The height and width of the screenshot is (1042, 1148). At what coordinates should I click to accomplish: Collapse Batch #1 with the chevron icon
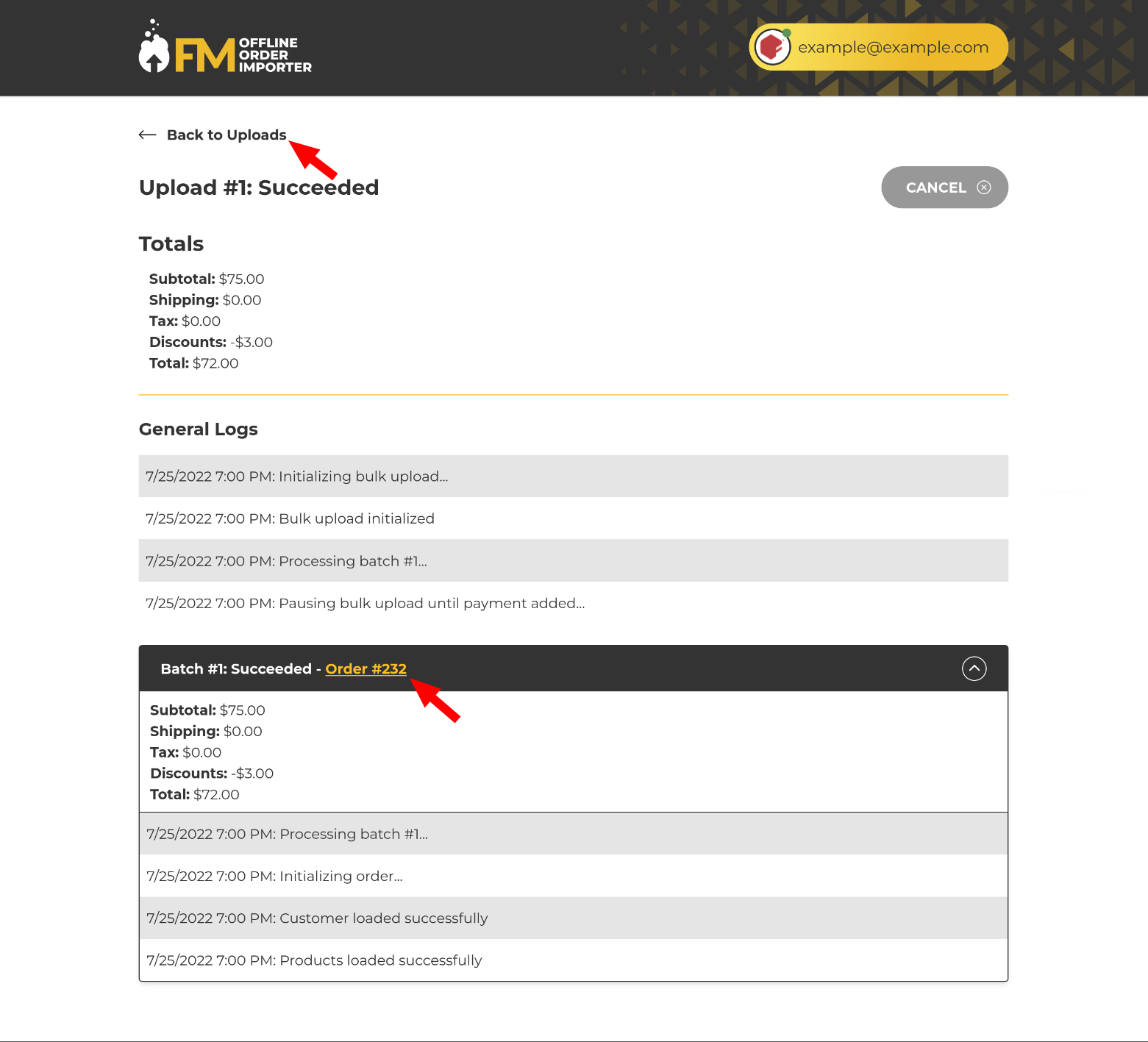coord(974,668)
